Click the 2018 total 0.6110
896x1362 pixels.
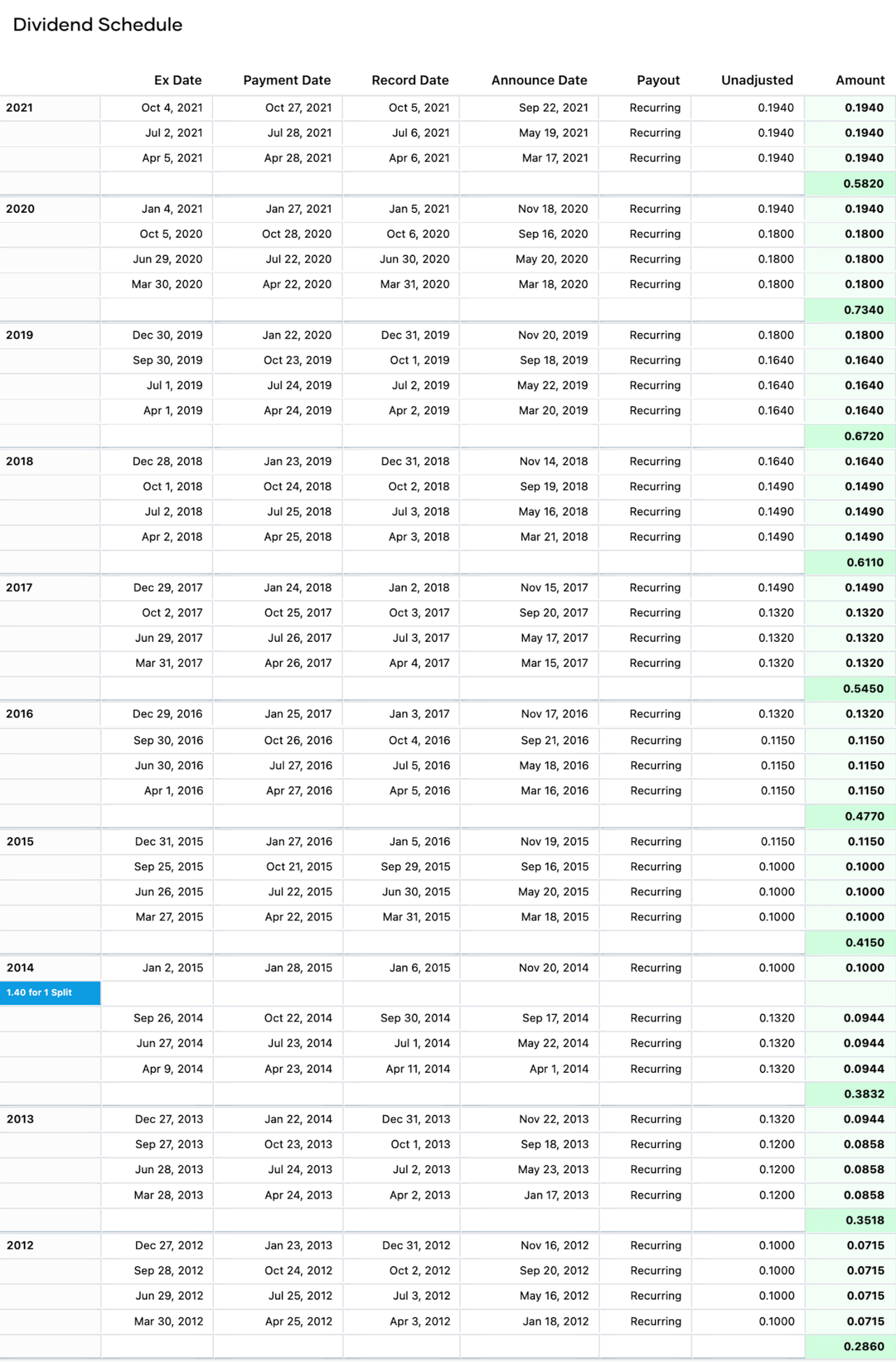(865, 562)
